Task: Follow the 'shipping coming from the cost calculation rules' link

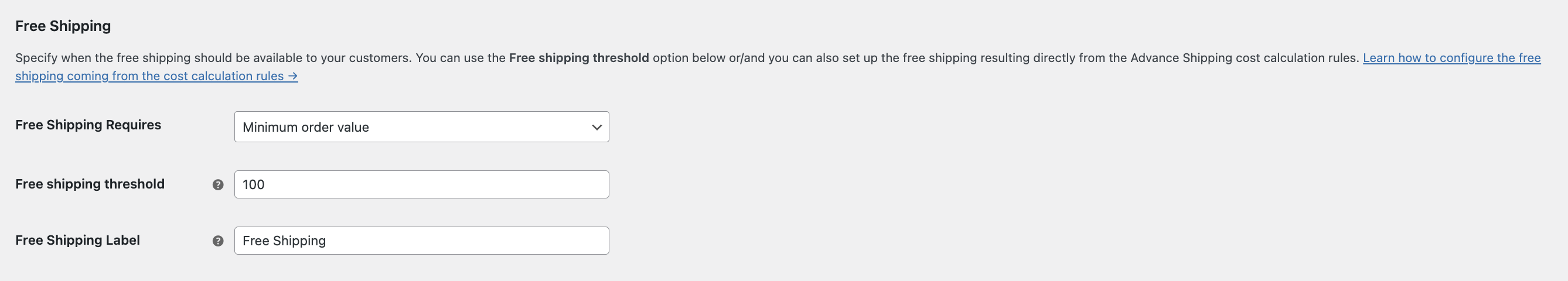Action: (150, 76)
